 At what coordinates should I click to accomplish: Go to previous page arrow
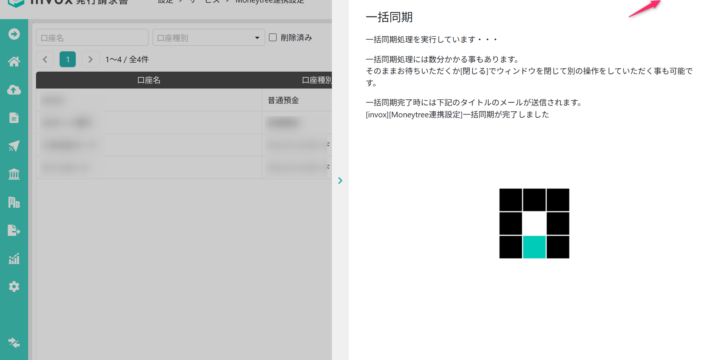pos(45,59)
